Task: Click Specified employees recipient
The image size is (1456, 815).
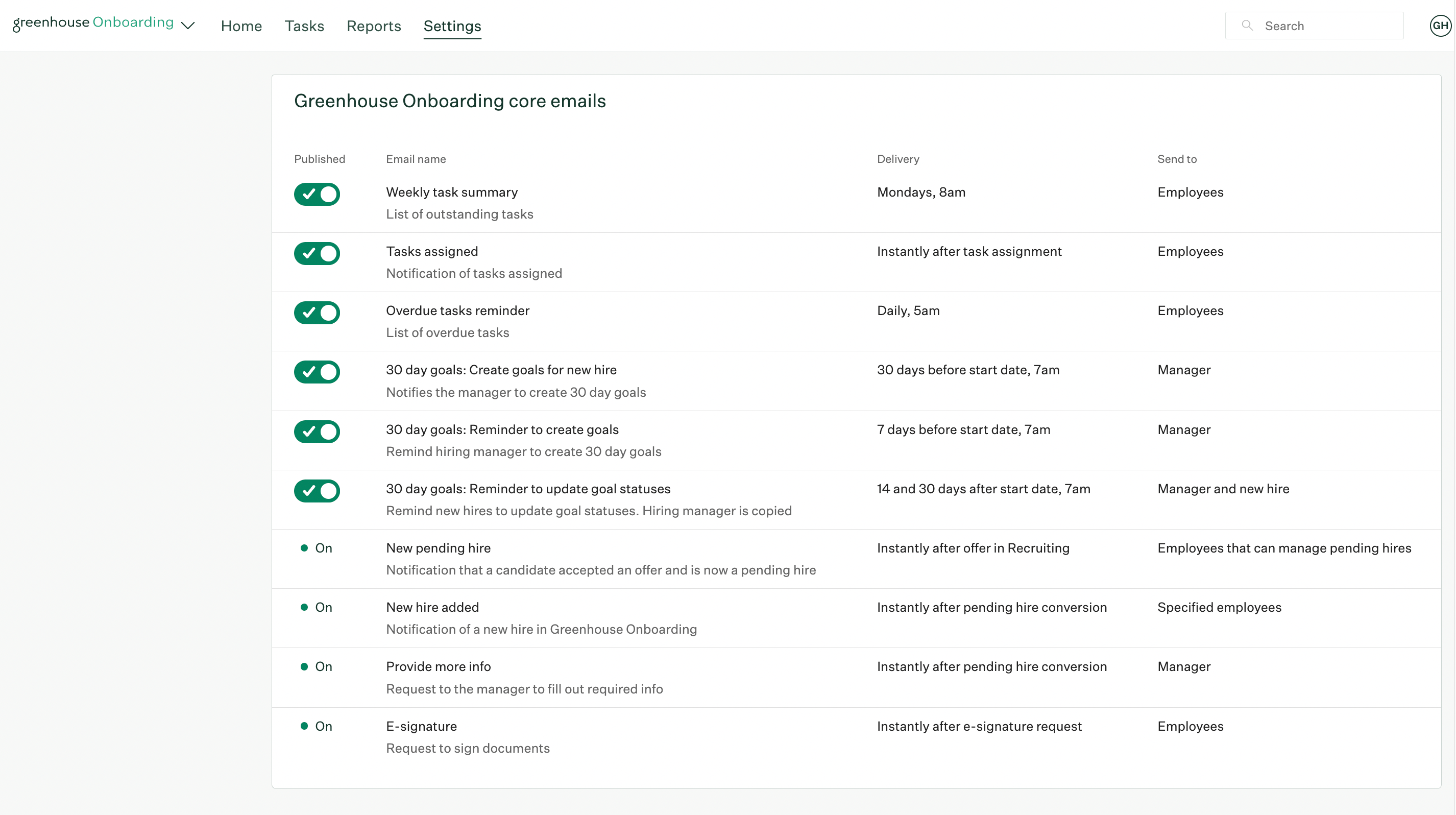Action: pyautogui.click(x=1219, y=608)
